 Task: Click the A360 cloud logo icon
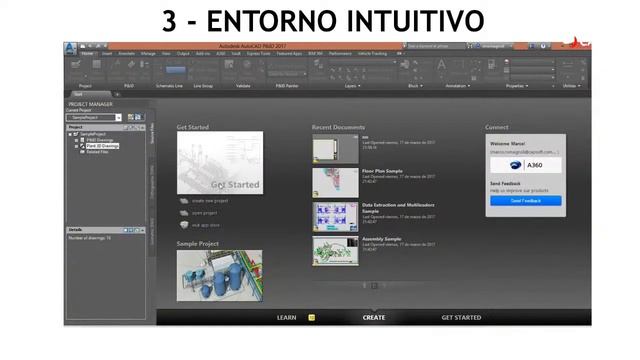tap(515, 165)
